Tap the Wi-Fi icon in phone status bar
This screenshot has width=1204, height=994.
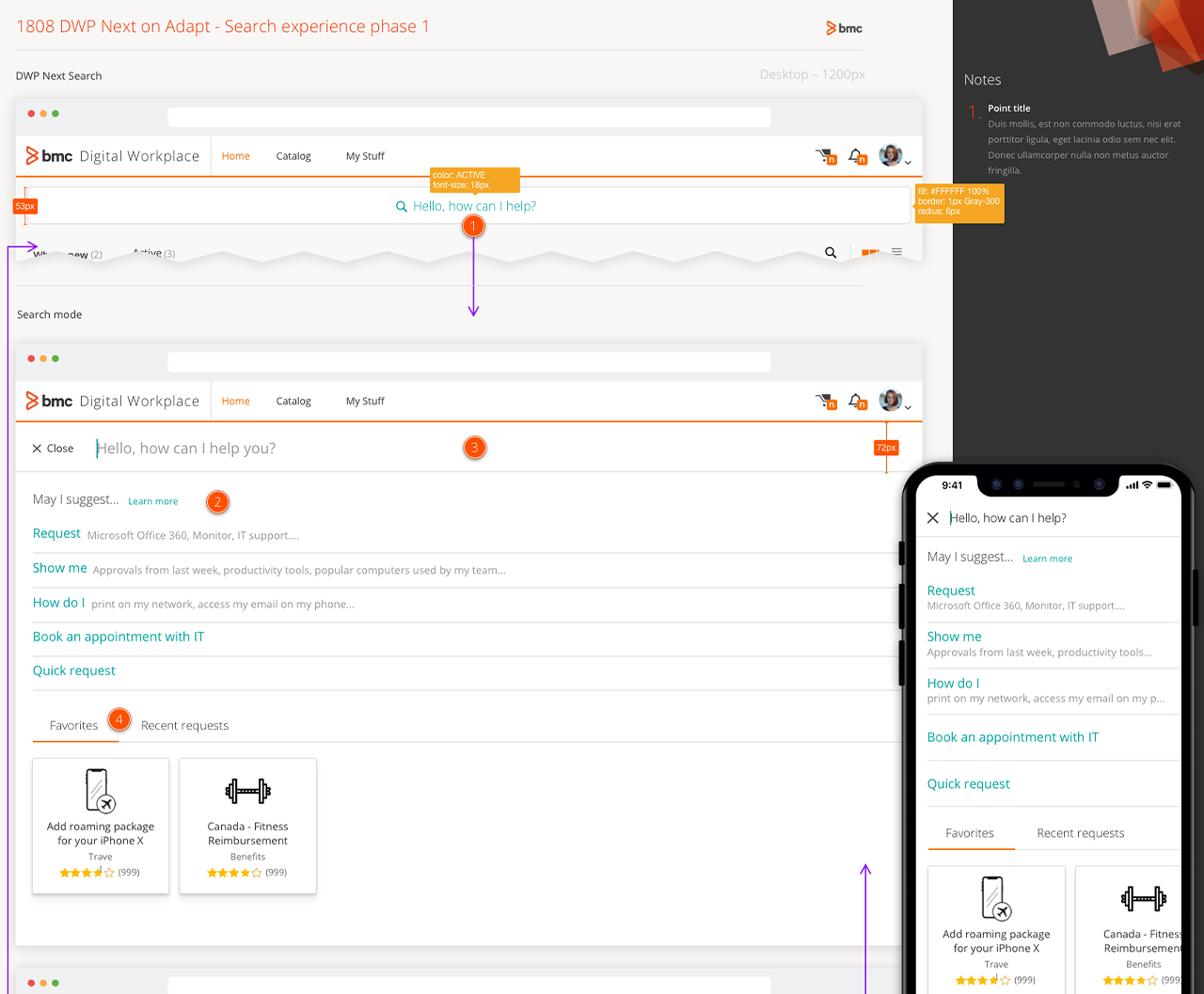[1147, 485]
